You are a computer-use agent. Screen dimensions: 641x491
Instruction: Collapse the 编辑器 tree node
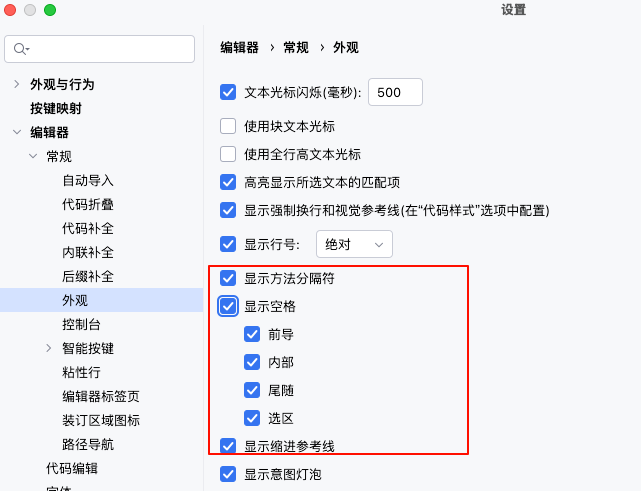(17, 132)
